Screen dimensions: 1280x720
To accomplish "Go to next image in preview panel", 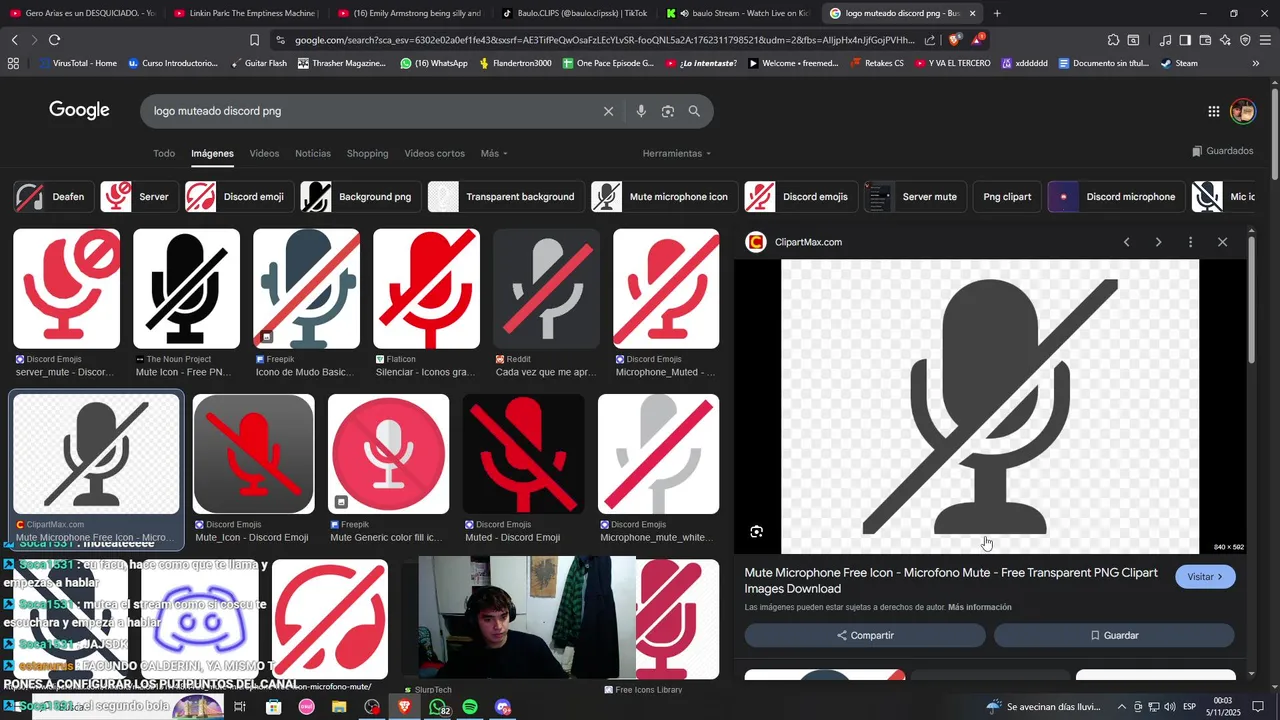I will tap(1158, 242).
